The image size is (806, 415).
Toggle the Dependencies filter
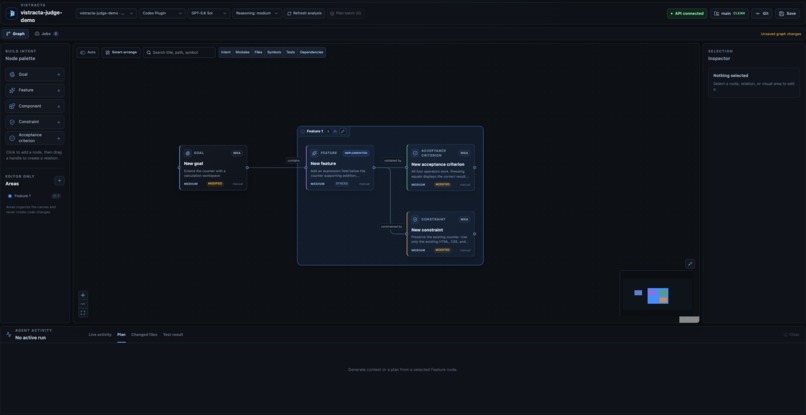coord(312,52)
